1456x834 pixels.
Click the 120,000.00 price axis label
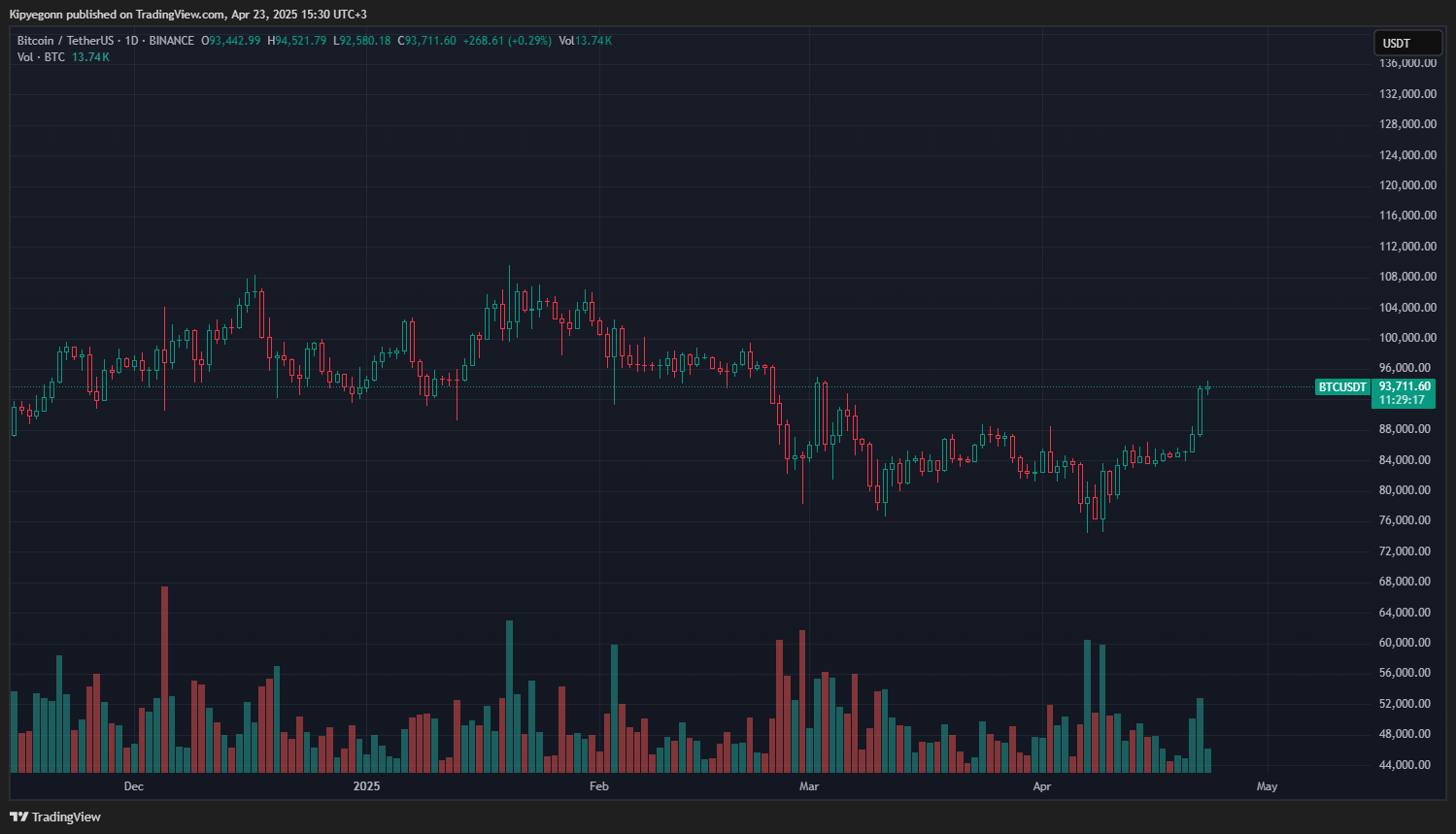[1407, 185]
